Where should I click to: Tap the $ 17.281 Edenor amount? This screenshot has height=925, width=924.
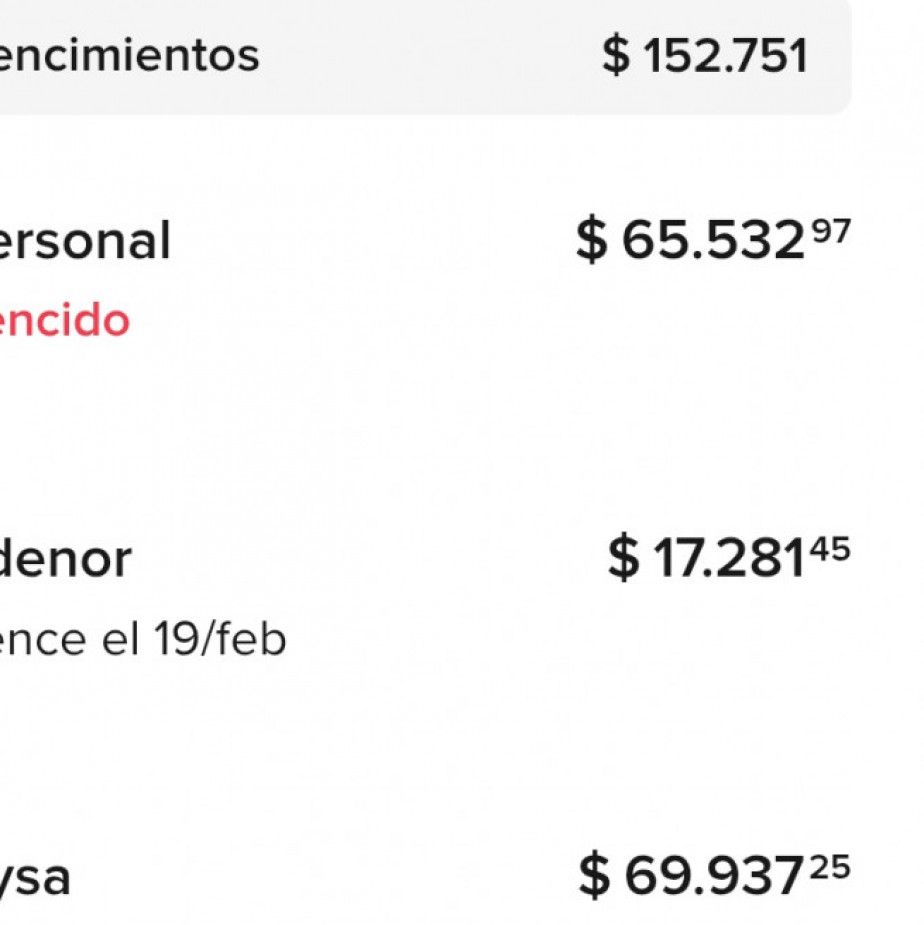pos(706,559)
